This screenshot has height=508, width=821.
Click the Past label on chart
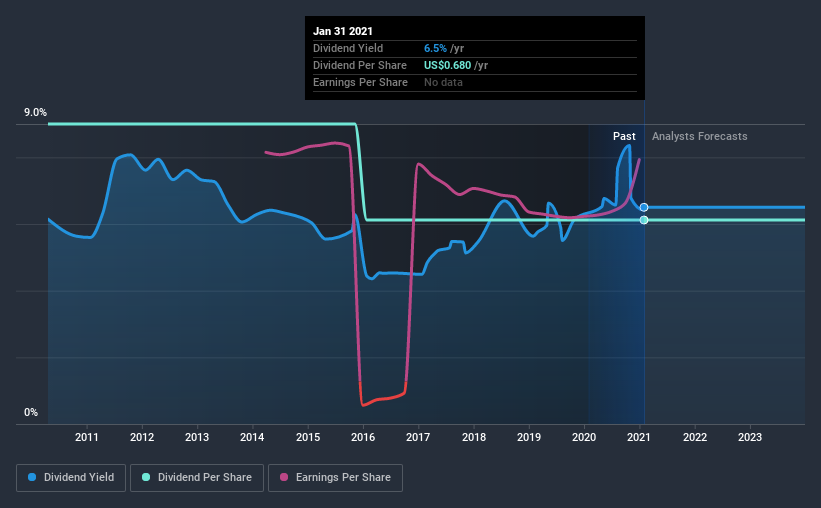point(624,136)
